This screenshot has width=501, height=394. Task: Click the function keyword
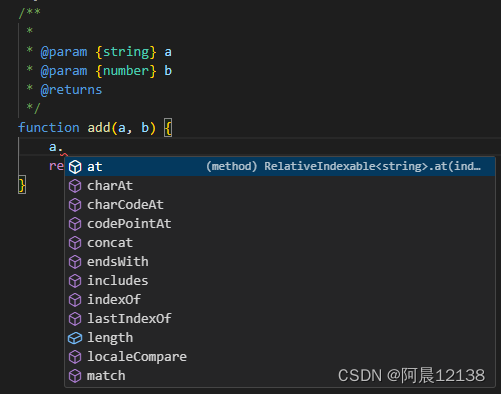coord(49,128)
